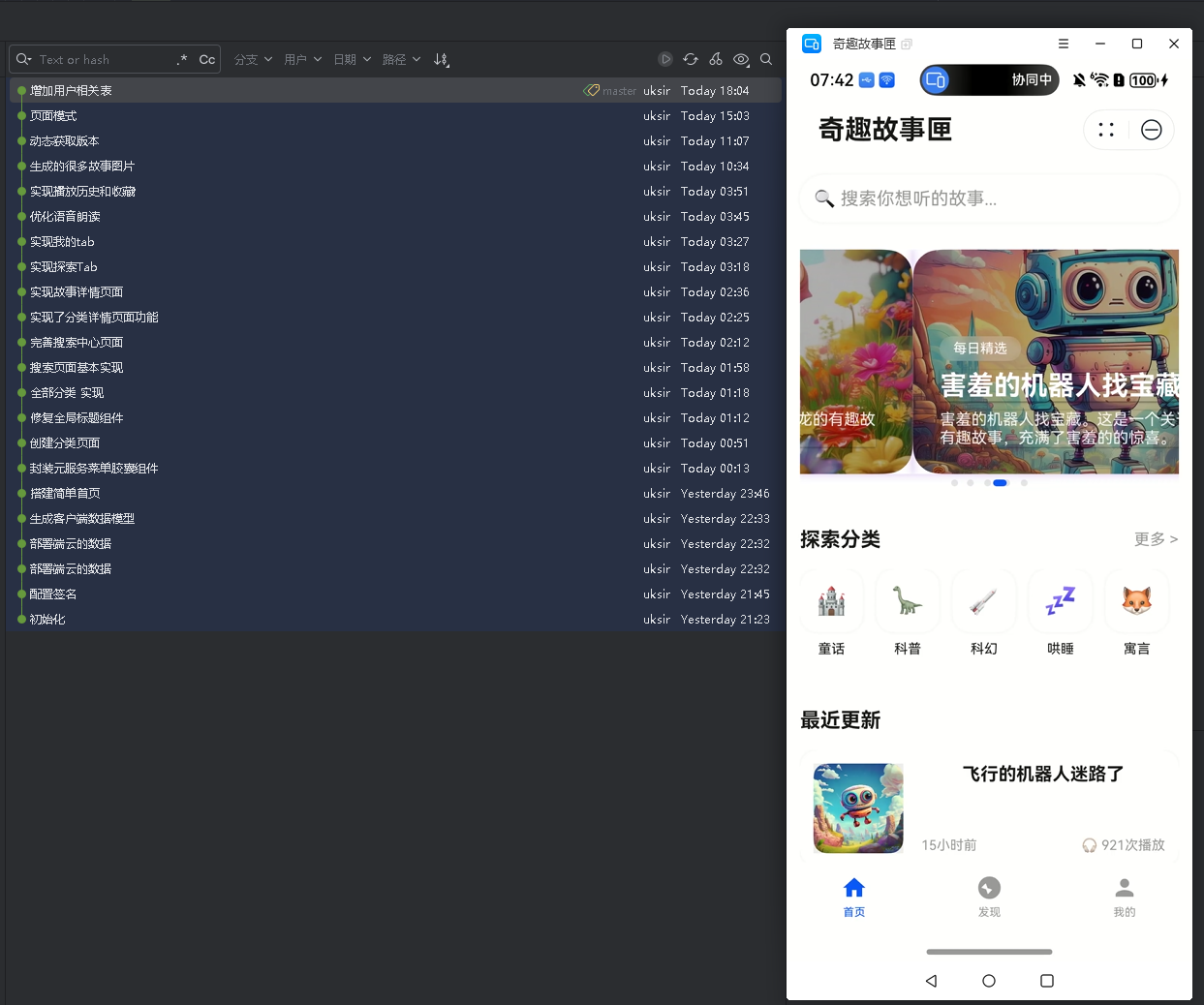Image resolution: width=1204 pixels, height=1005 pixels.
Task: Click the cherry-pick icon in log toolbar
Action: [x=716, y=59]
